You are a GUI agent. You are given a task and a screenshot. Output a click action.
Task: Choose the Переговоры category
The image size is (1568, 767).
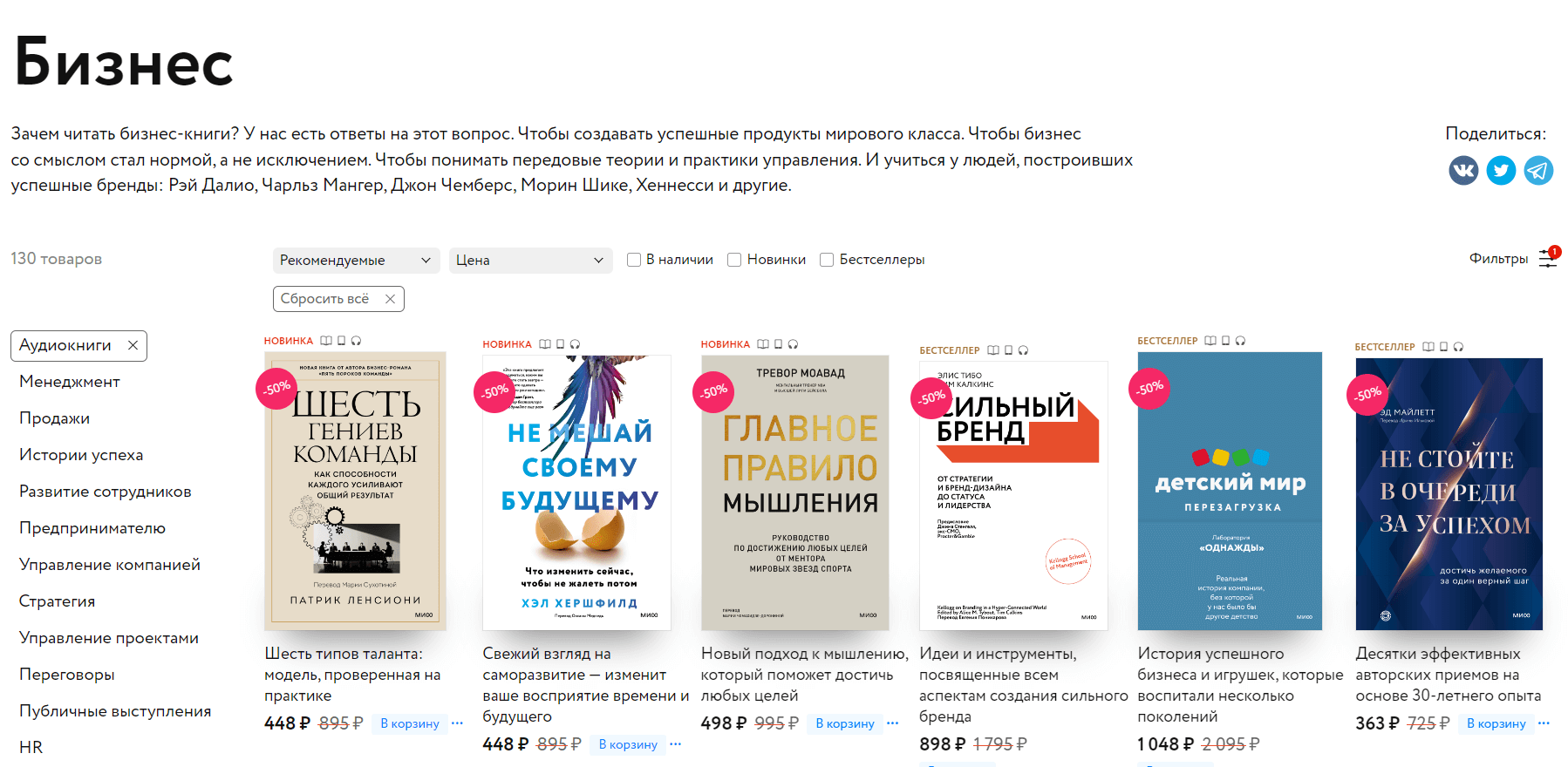[x=67, y=675]
